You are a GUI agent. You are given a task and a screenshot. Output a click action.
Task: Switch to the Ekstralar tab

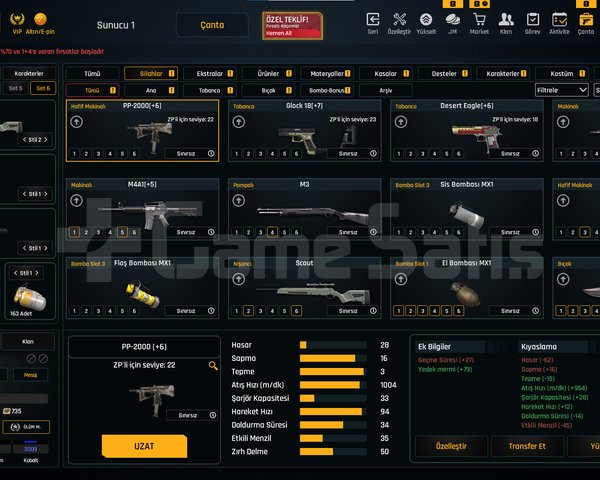coord(210,73)
